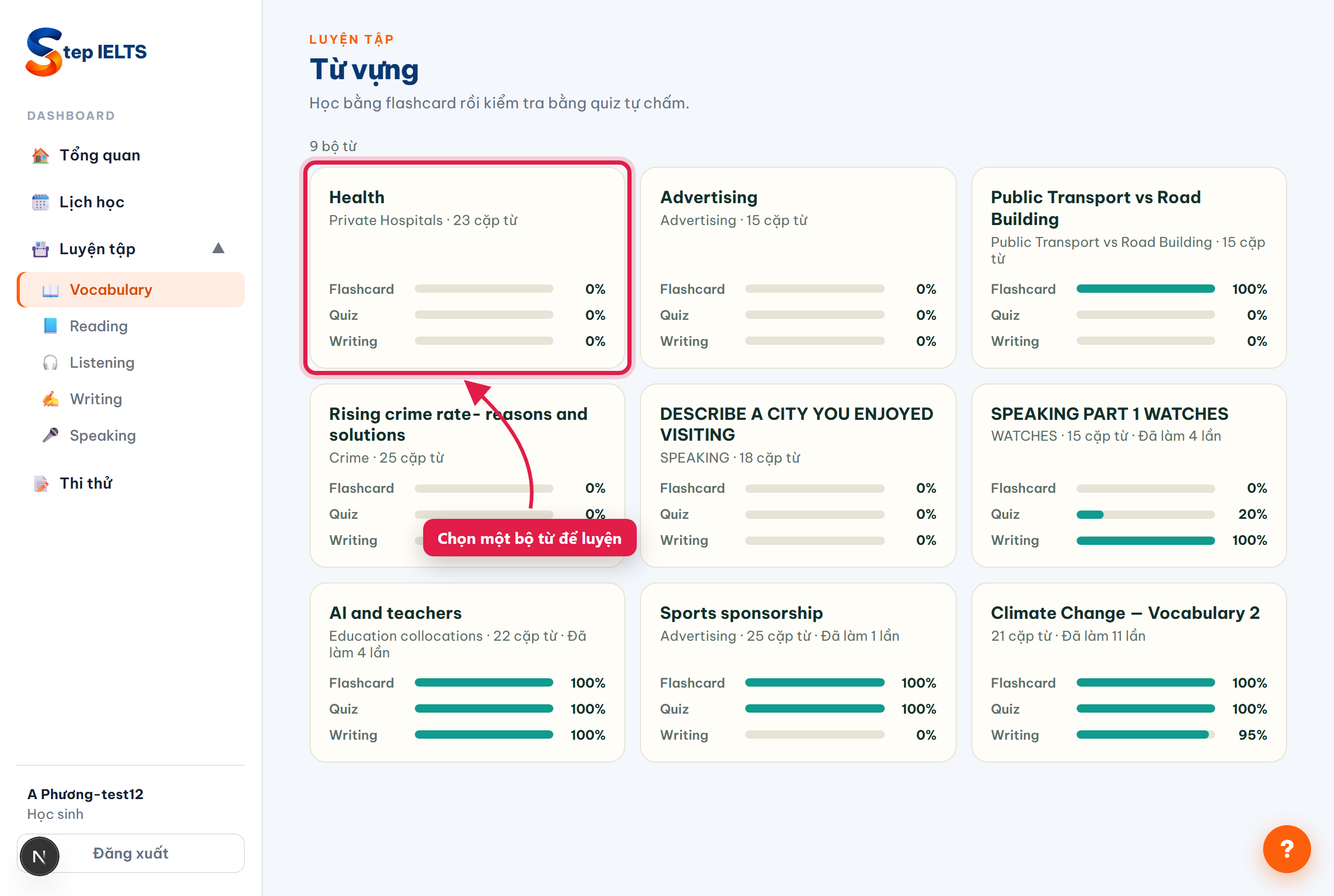Open Public Transport vs Road Building set
1334x896 pixels.
1128,267
